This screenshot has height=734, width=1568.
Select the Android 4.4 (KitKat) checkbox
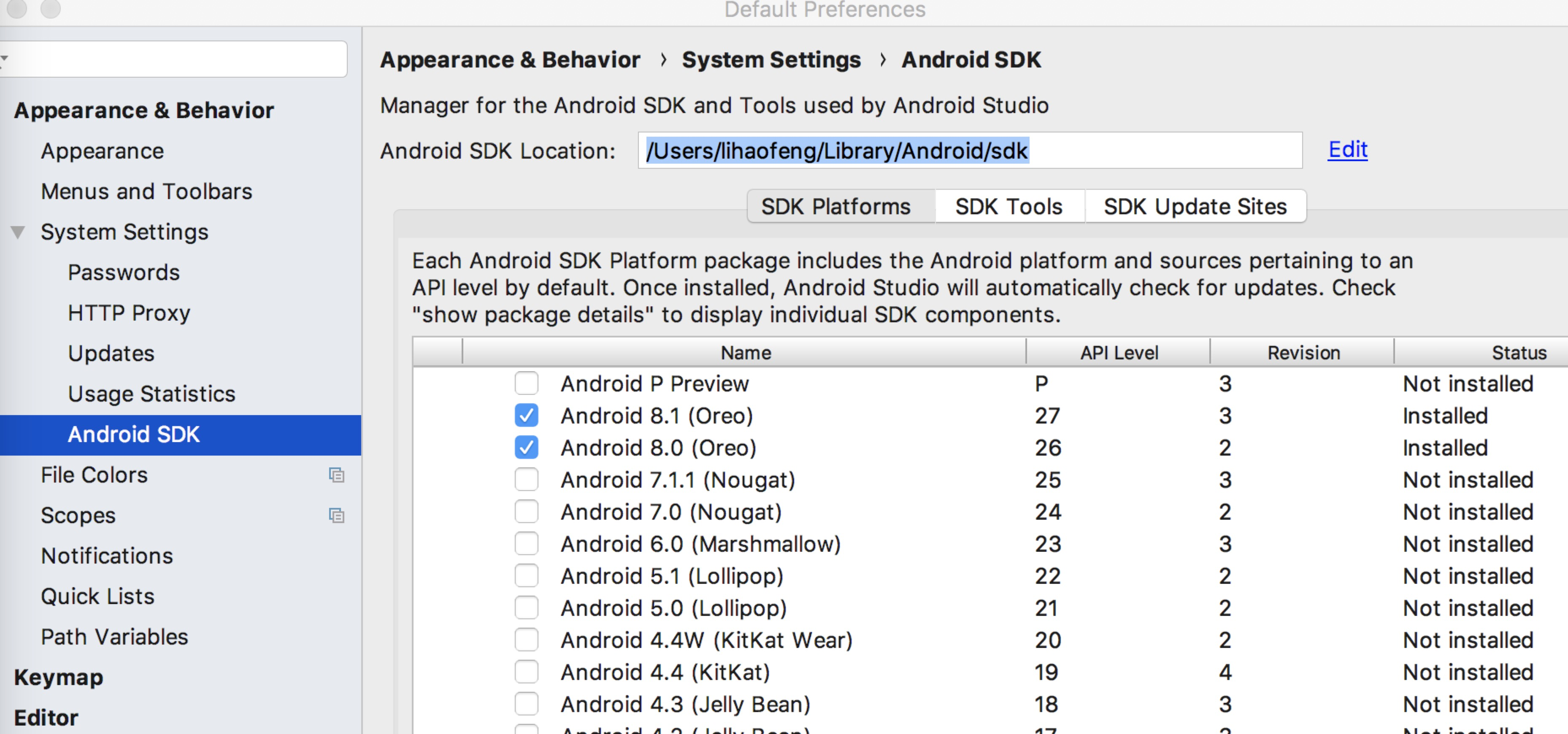tap(526, 672)
